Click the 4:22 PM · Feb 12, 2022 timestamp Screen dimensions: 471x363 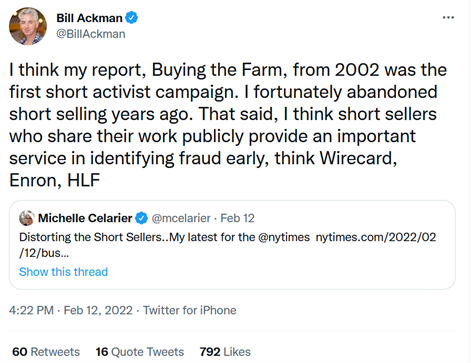tap(71, 310)
